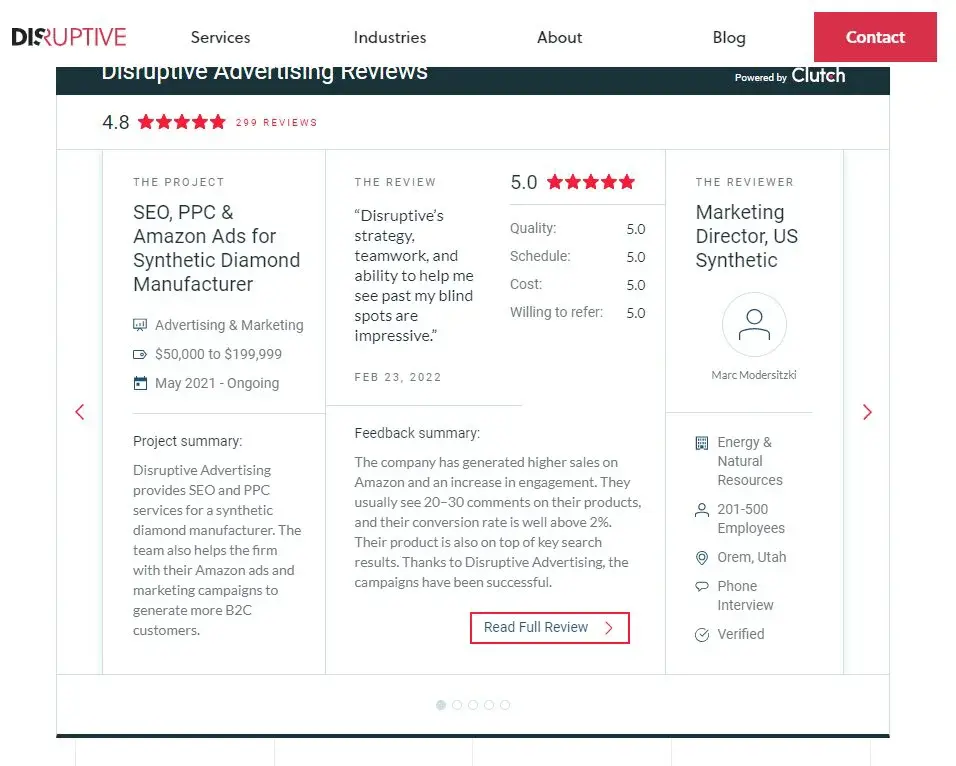This screenshot has height=766, width=956.
Task: Select the third carousel dot
Action: [x=473, y=705]
